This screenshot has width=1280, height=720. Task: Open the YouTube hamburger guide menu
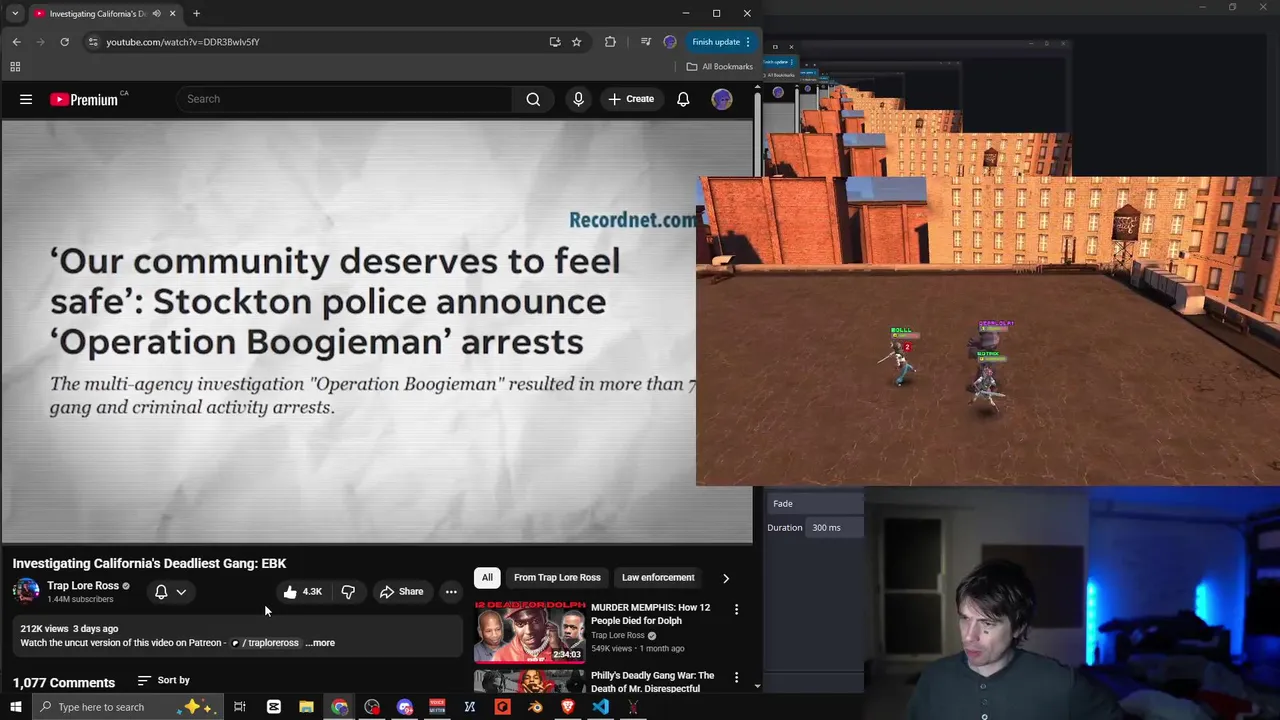point(26,99)
